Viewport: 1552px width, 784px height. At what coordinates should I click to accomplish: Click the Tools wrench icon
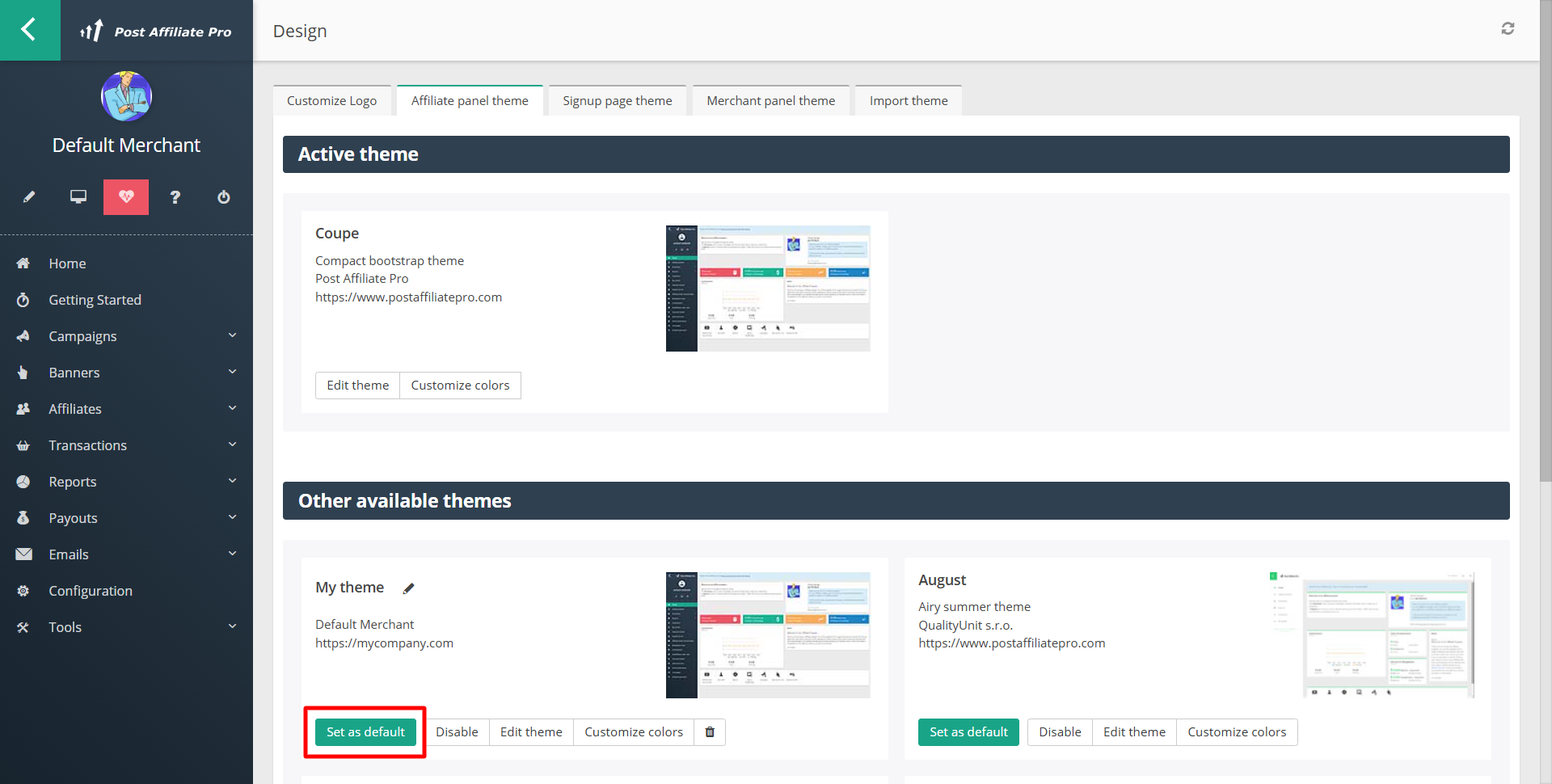pos(23,627)
